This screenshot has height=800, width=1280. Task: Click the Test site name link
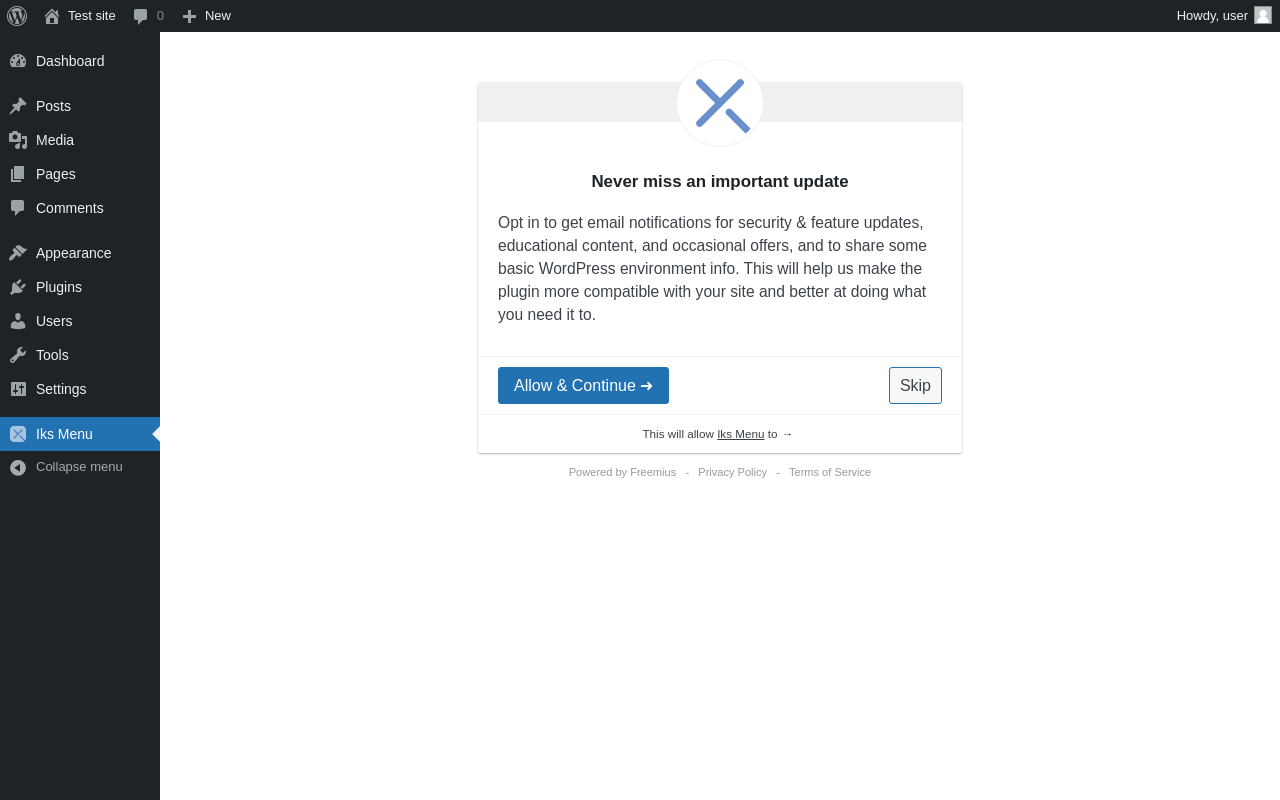coord(92,16)
